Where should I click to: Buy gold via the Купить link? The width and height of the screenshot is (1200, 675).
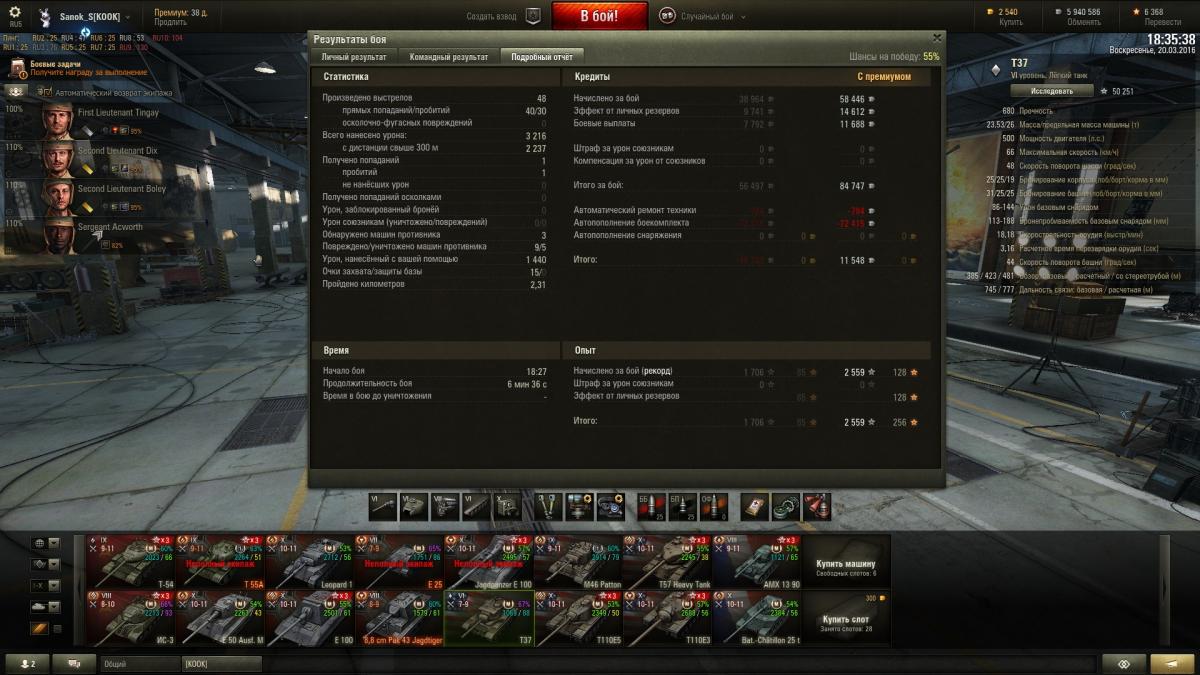click(x=1009, y=22)
